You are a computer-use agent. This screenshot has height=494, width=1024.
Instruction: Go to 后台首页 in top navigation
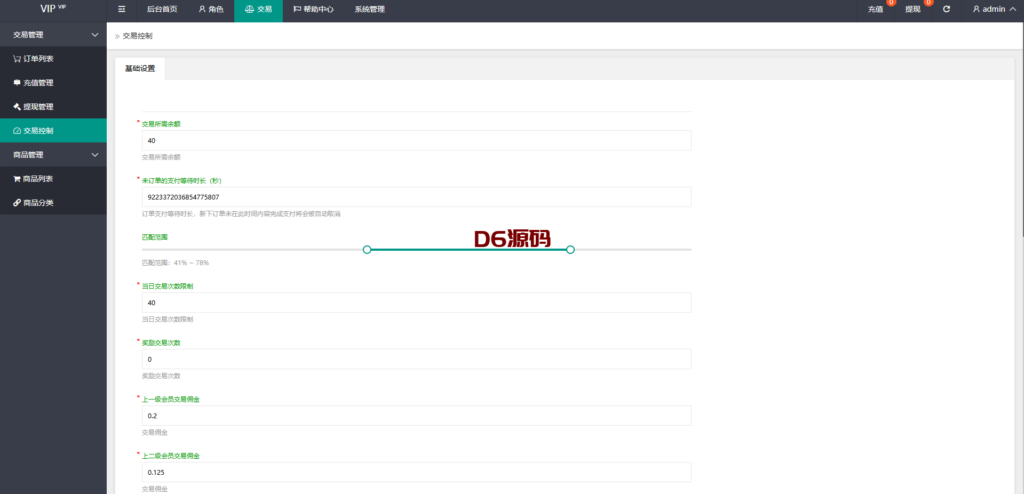pos(162,10)
